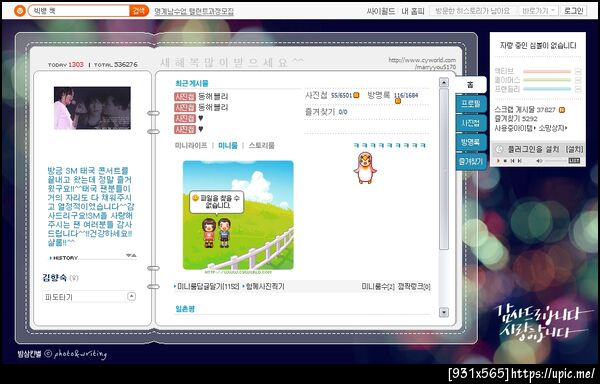Click the new badge under 방명록 count

tap(398, 101)
